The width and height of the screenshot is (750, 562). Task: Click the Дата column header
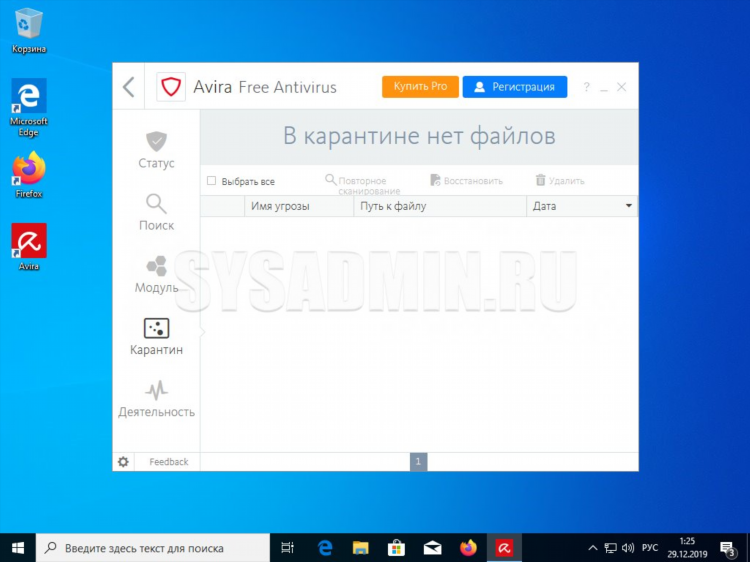pyautogui.click(x=582, y=206)
